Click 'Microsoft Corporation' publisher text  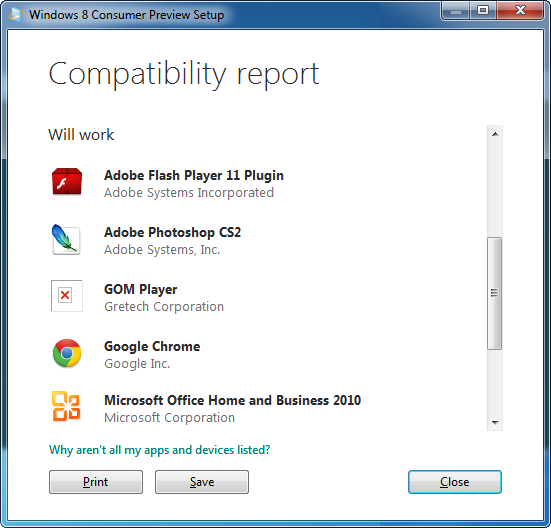[170, 418]
